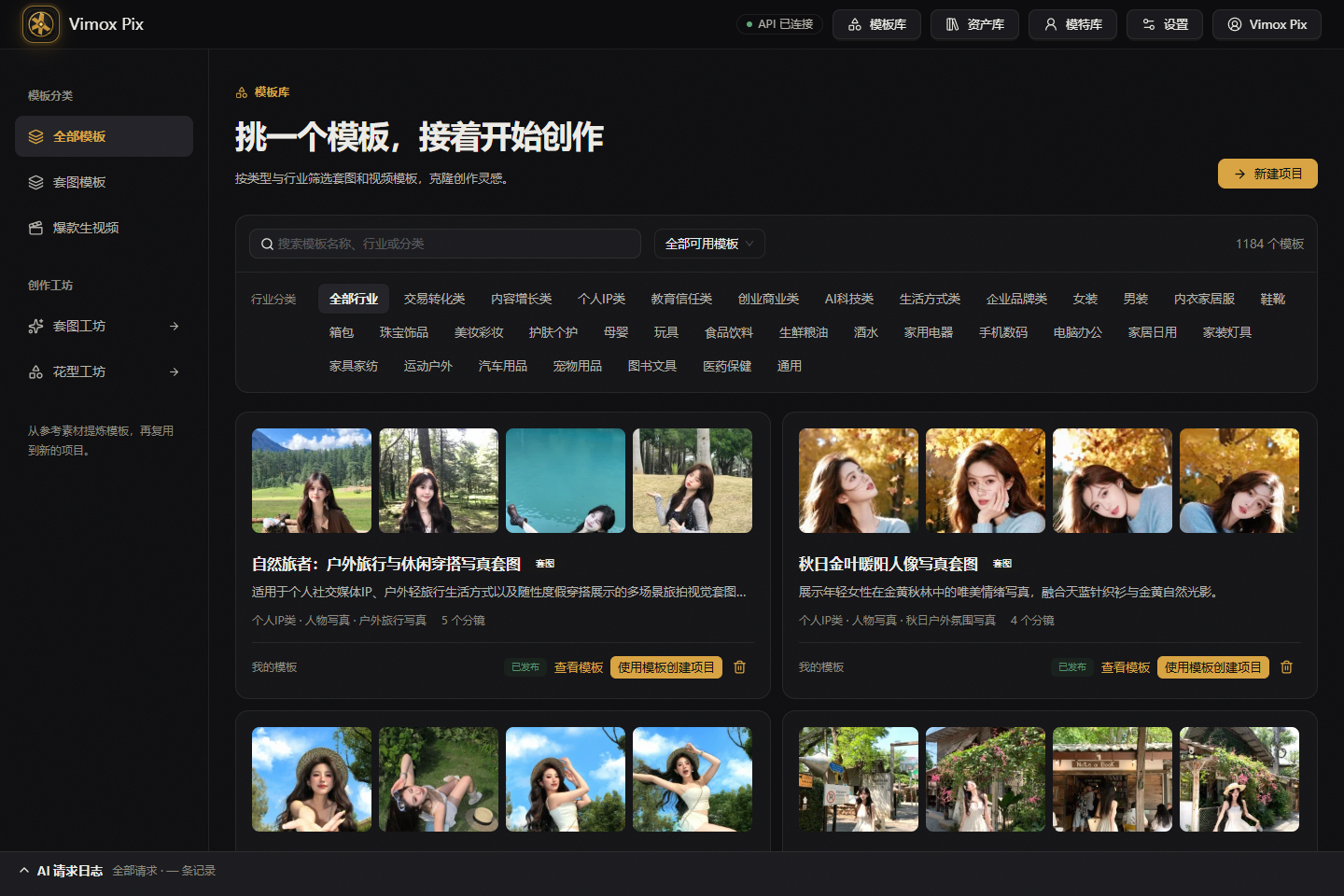
Task: Filter by 内衣家居服 category
Action: [x=1204, y=299]
